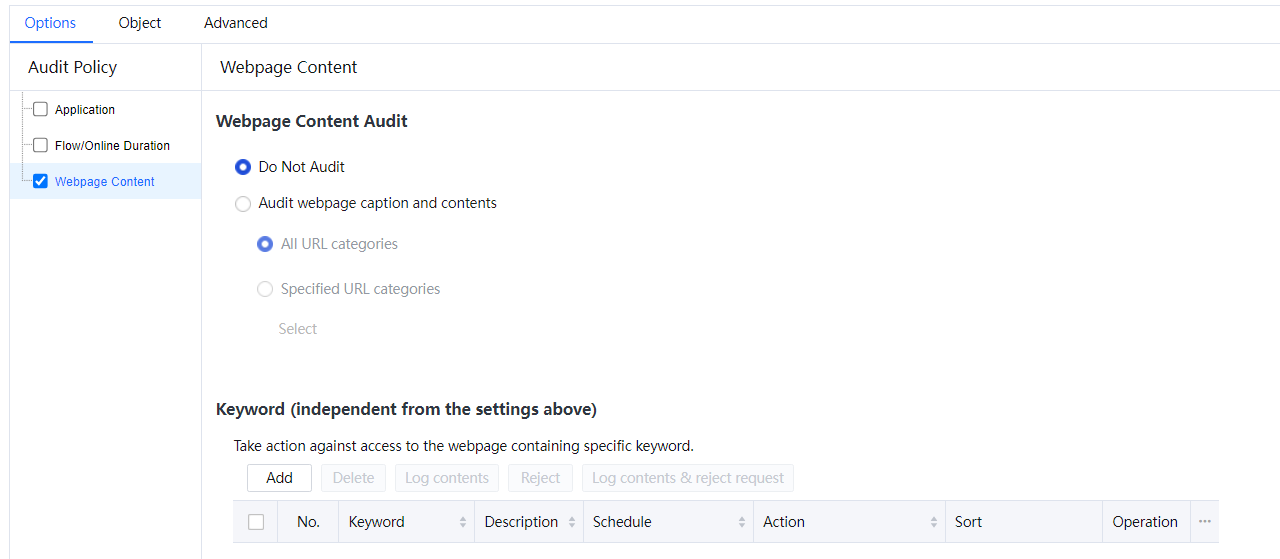Select the Do Not Audit option
Viewport: 1280px width, 559px height.
(243, 167)
